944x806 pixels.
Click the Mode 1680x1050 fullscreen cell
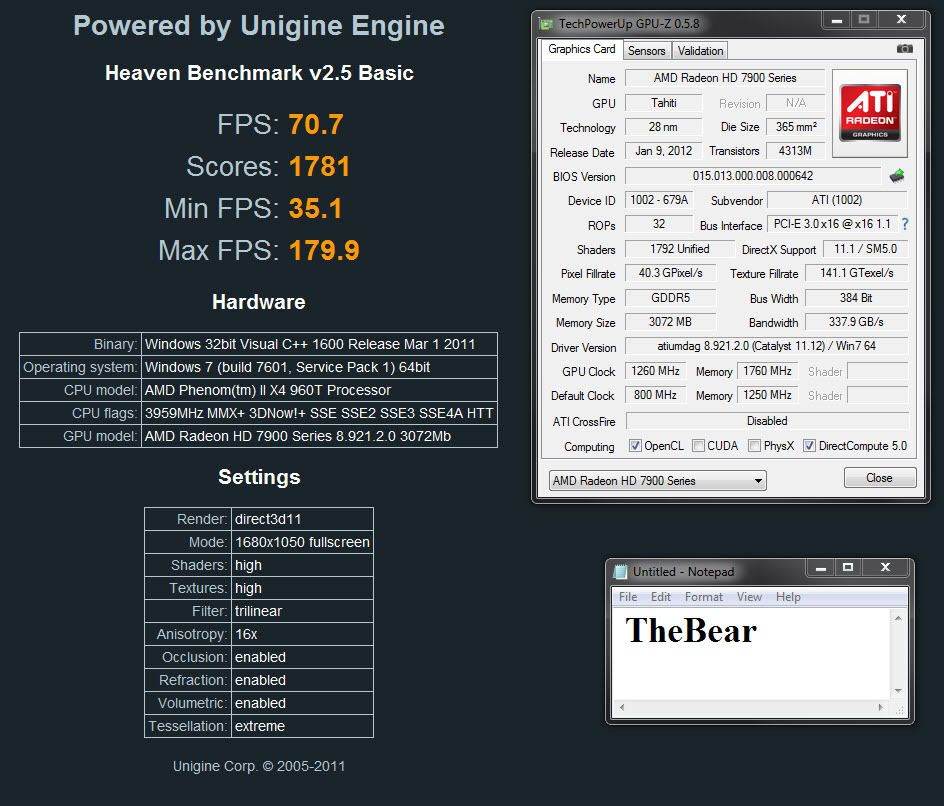[302, 542]
